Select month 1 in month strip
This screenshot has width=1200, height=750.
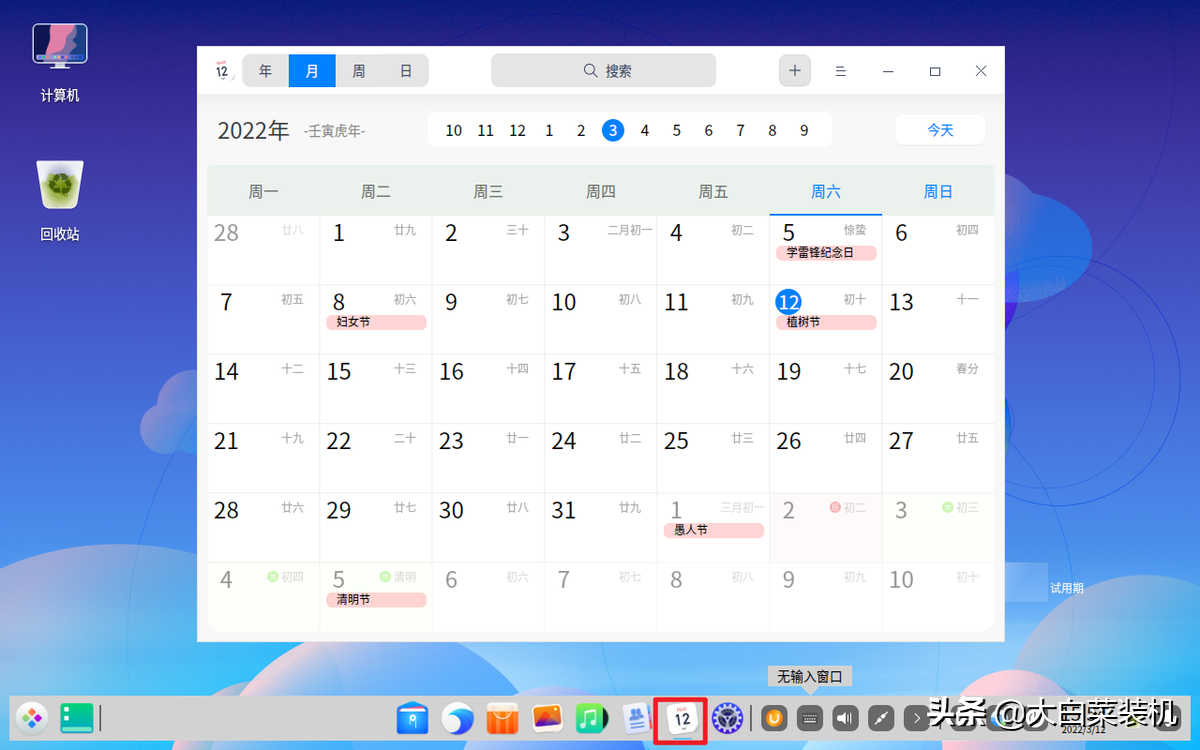(x=549, y=130)
